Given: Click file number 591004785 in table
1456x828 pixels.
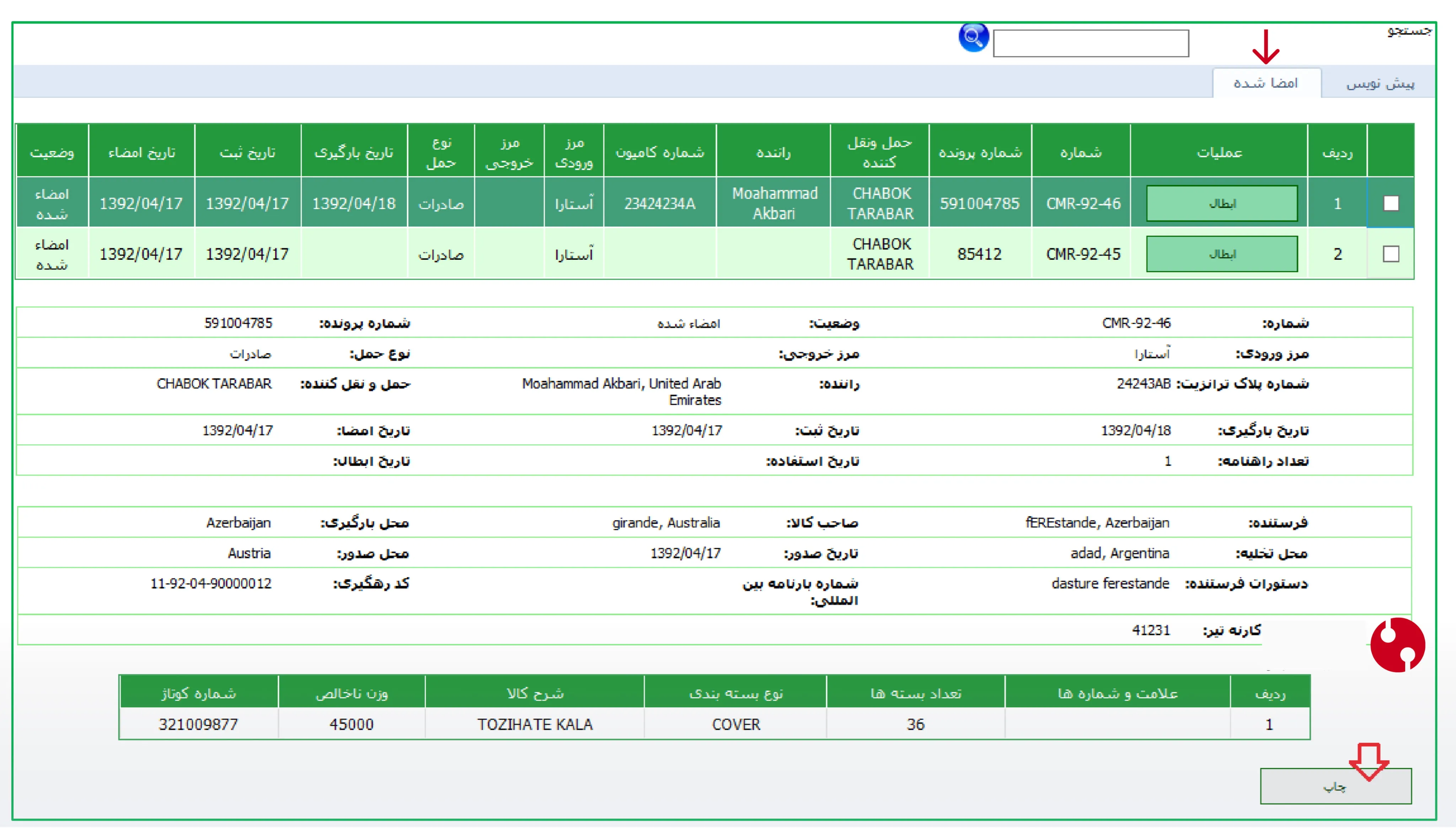Looking at the screenshot, I should (979, 203).
